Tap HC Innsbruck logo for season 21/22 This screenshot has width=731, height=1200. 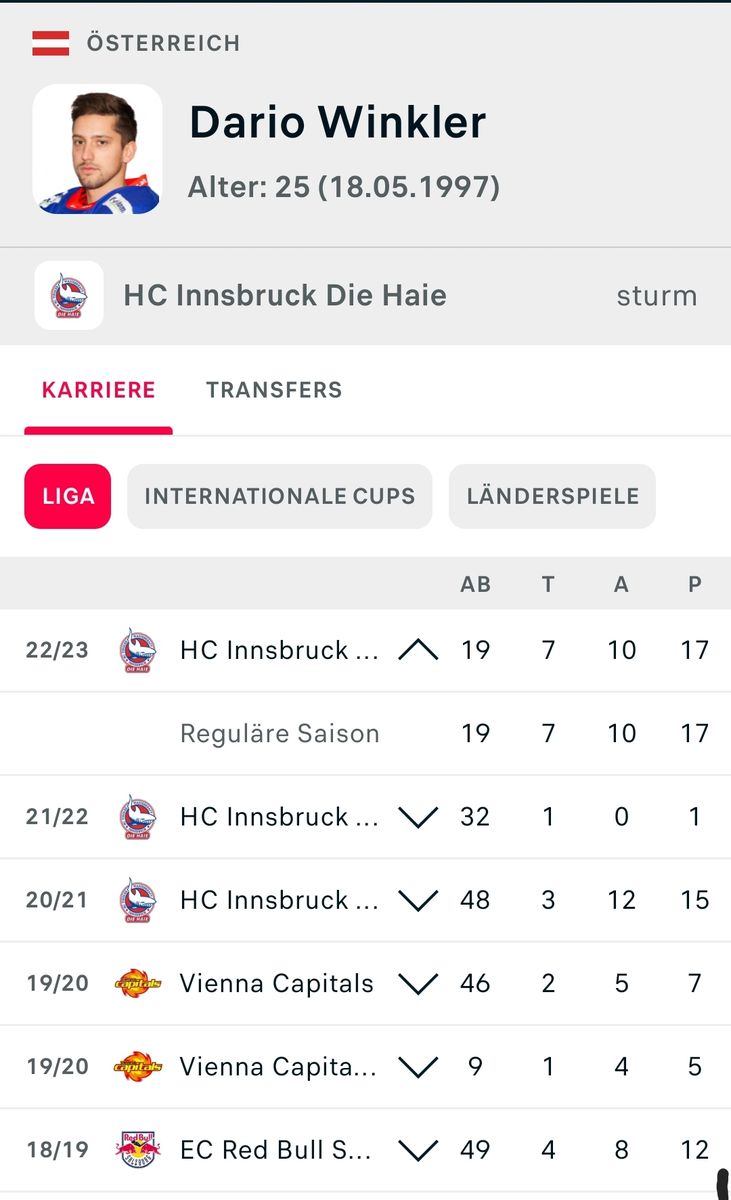point(138,817)
